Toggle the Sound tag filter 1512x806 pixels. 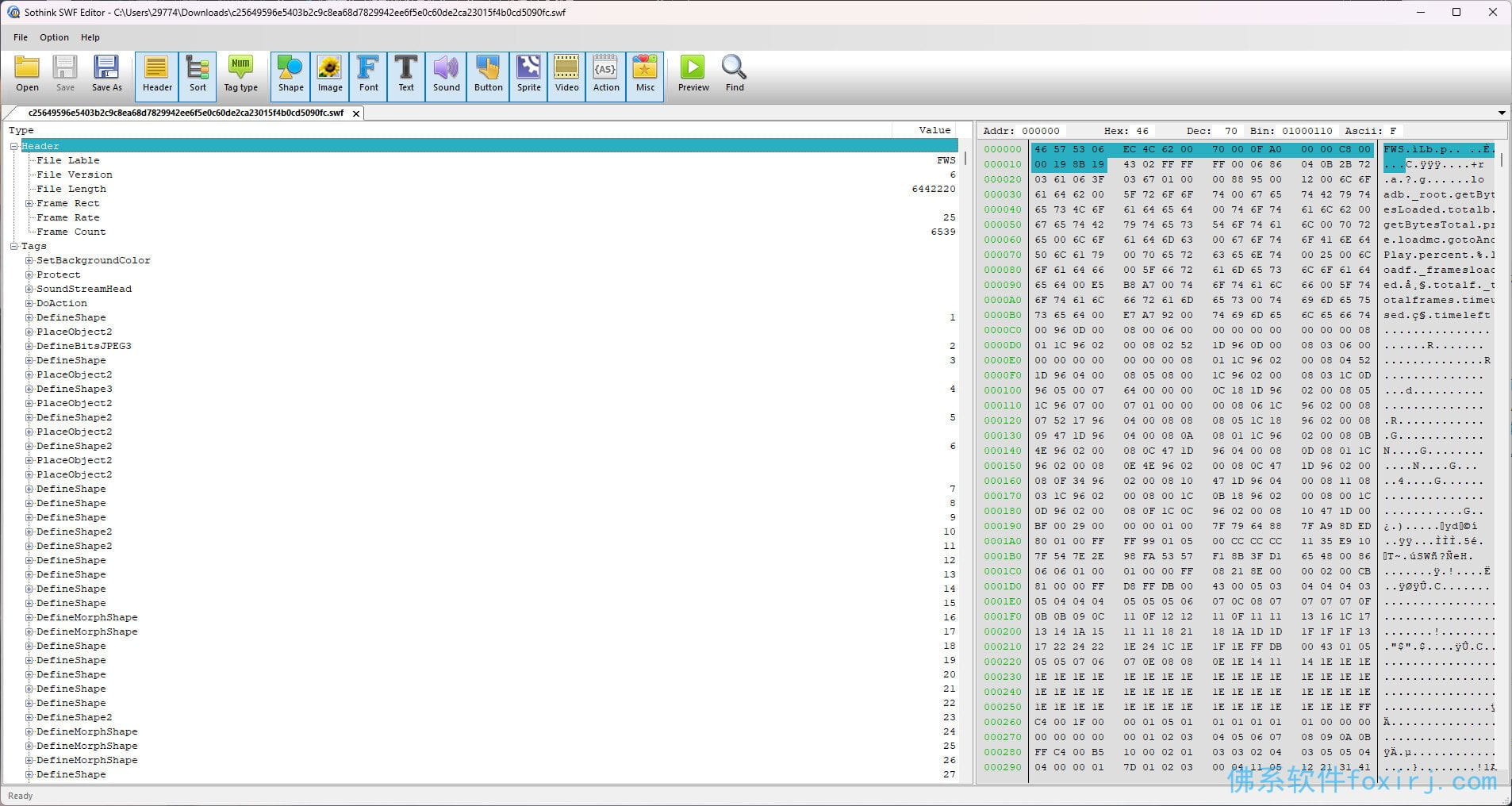tap(446, 76)
